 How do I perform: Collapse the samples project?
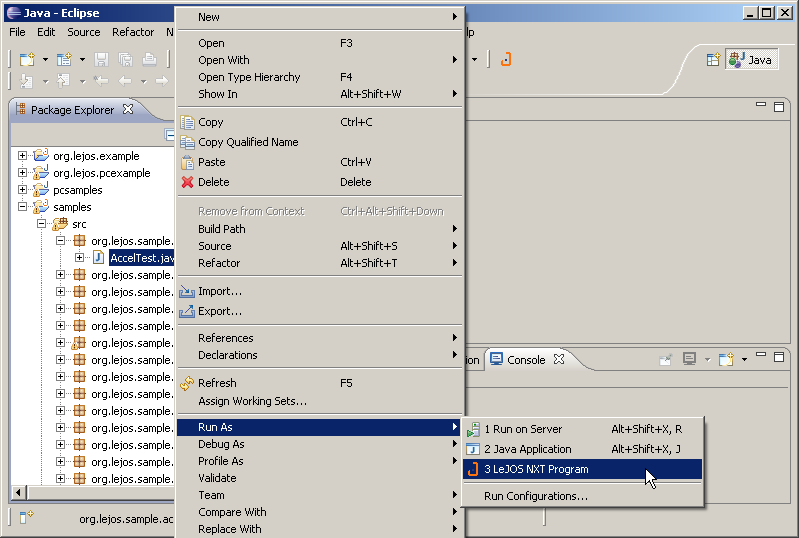pyautogui.click(x=22, y=207)
